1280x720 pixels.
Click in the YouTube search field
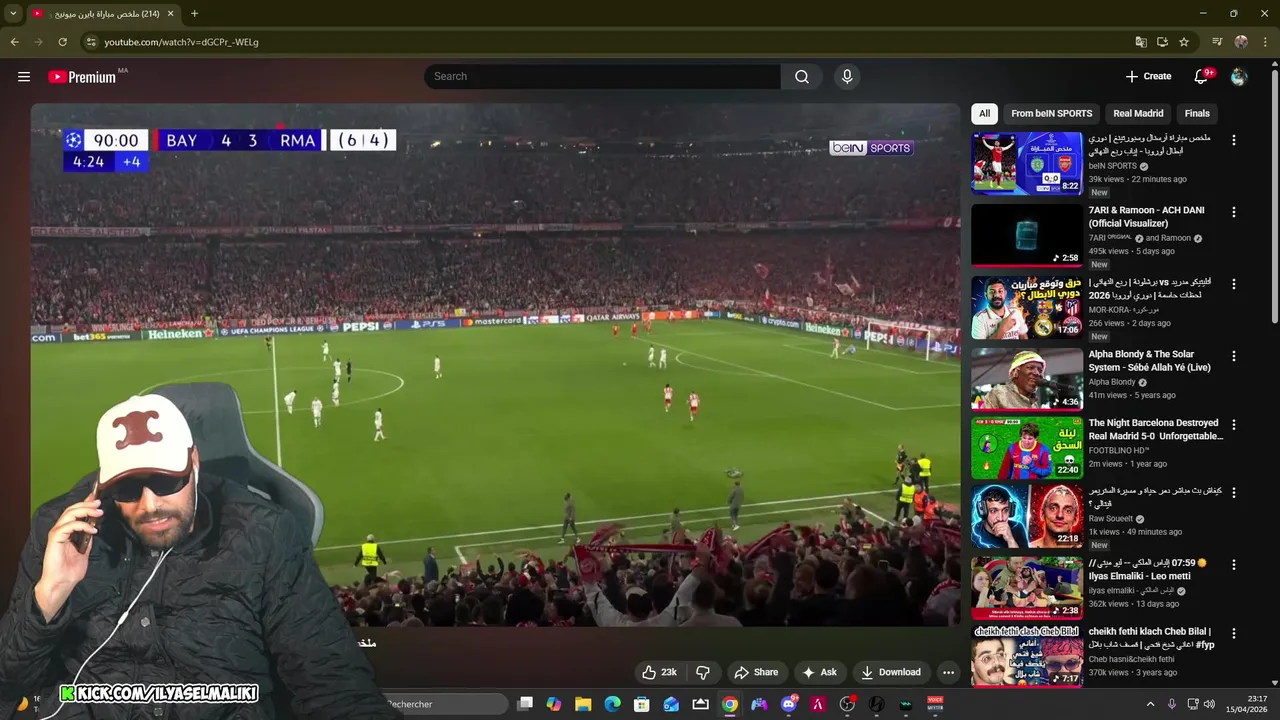602,77
